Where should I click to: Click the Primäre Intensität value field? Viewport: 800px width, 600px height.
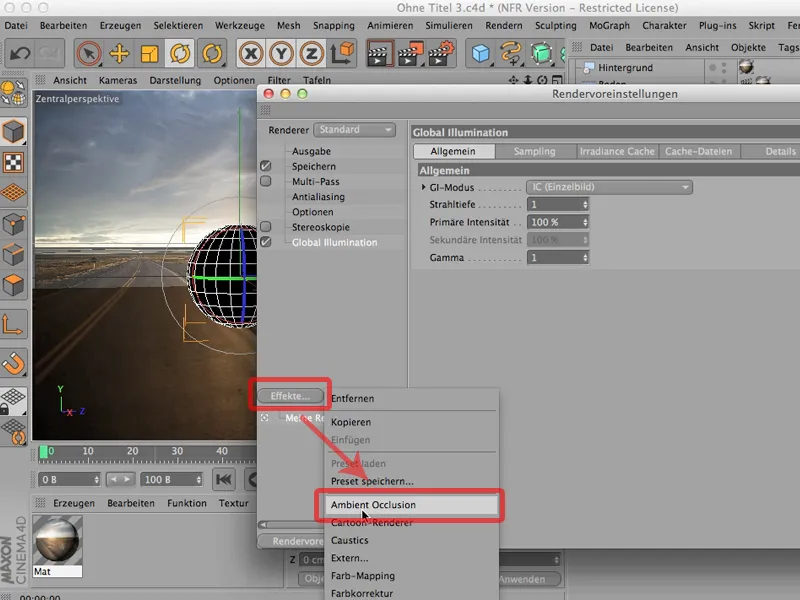(554, 222)
